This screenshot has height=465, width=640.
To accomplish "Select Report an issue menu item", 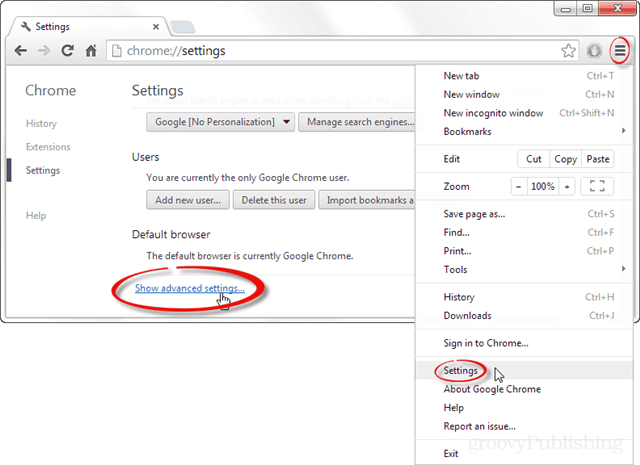I will coord(524,427).
